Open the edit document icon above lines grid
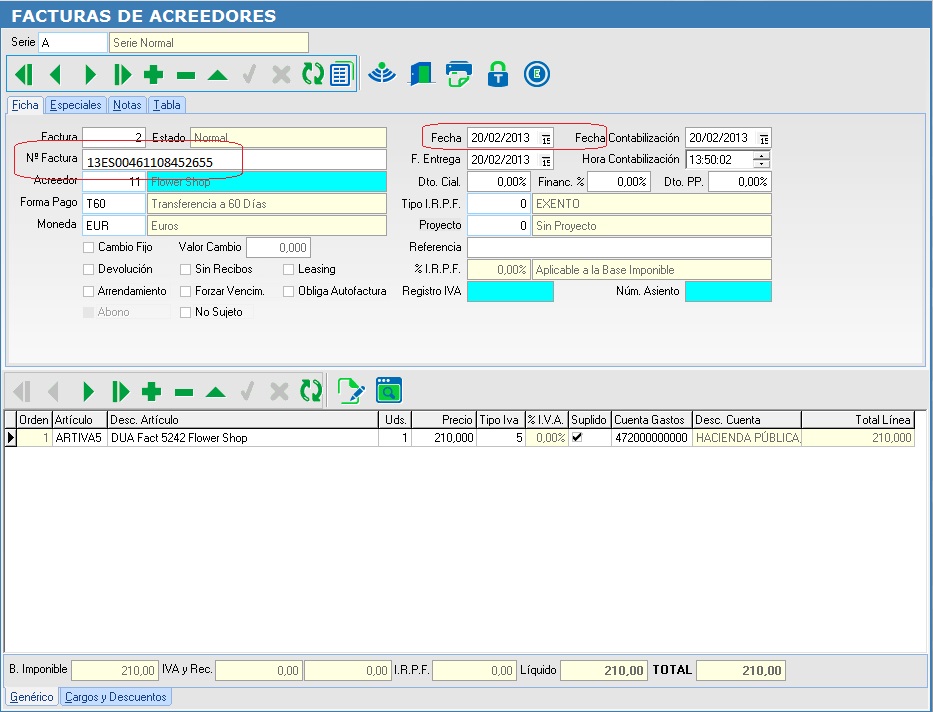 [351, 391]
